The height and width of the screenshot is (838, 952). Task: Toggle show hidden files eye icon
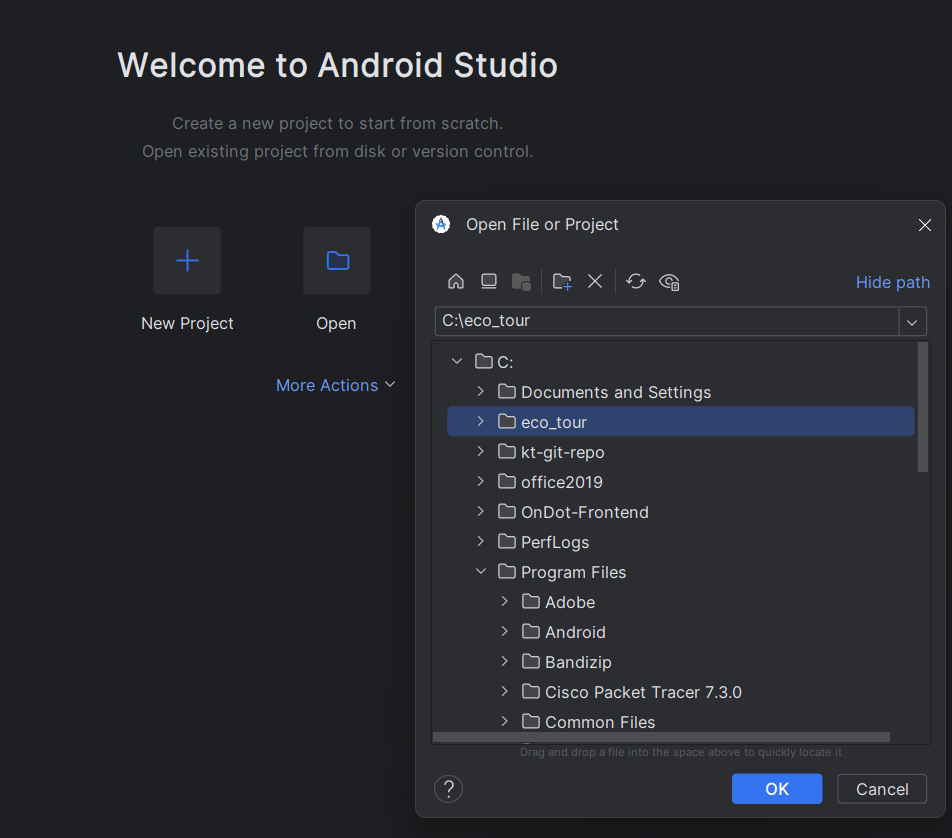[669, 282]
